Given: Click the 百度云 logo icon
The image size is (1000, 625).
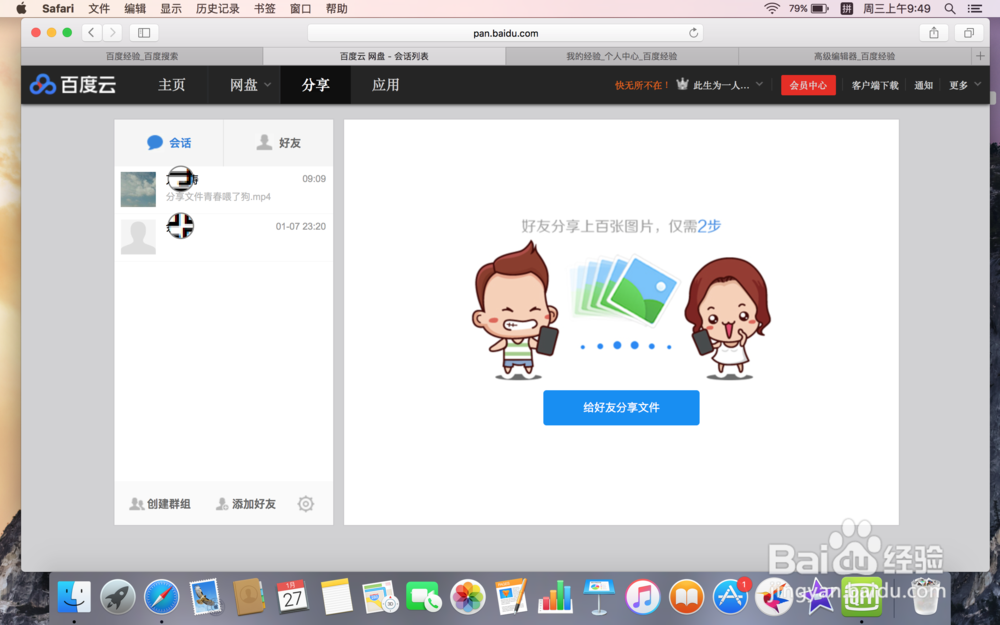Looking at the screenshot, I should coord(42,85).
